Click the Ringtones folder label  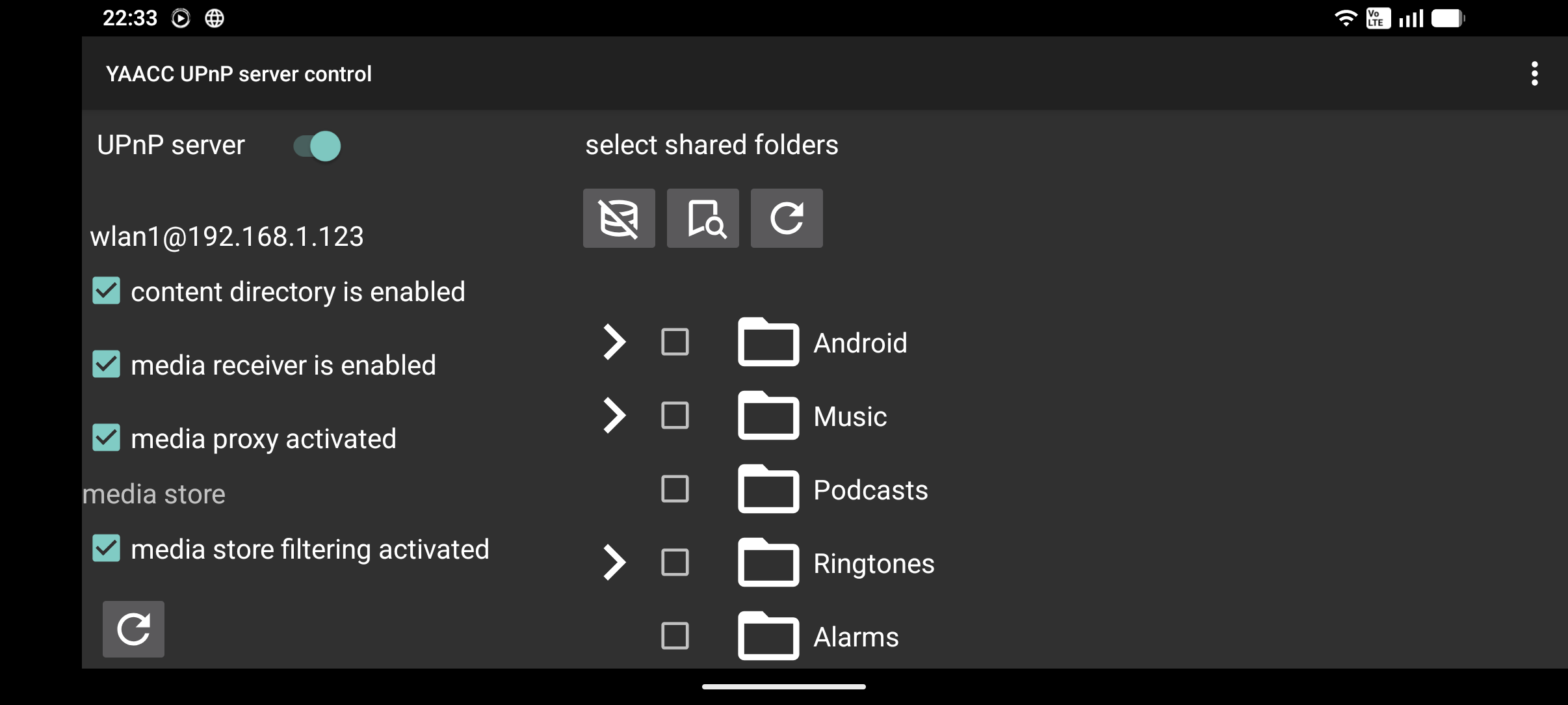[x=874, y=564]
